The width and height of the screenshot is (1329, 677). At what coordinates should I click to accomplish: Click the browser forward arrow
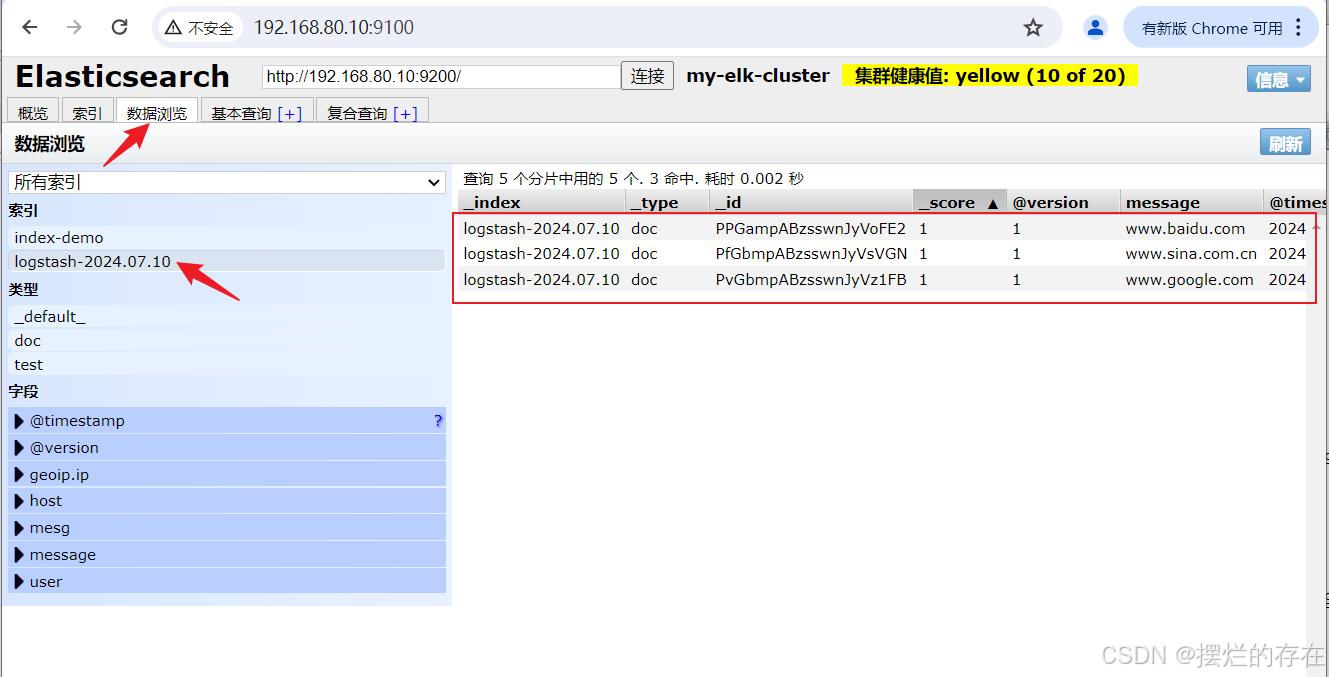(x=74, y=27)
